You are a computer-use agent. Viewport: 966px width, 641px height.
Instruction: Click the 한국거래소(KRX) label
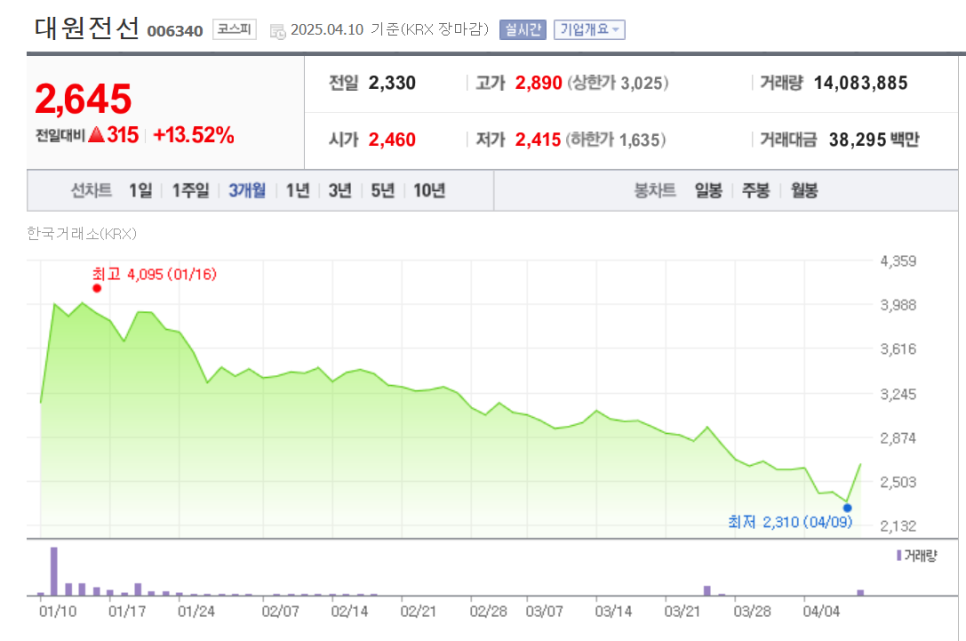[81, 234]
